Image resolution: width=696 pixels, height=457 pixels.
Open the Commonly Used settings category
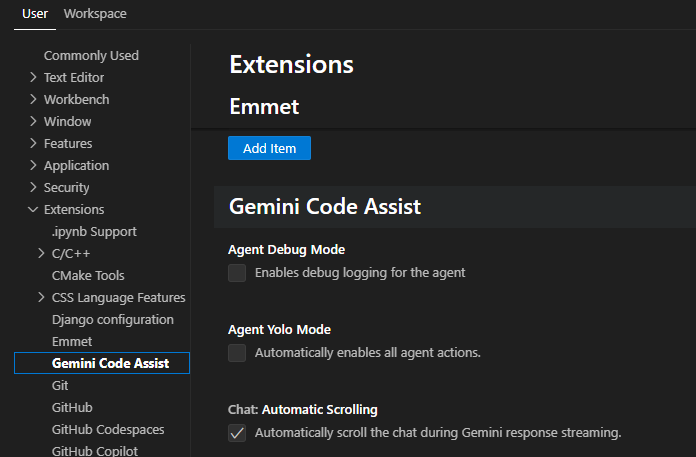click(91, 55)
